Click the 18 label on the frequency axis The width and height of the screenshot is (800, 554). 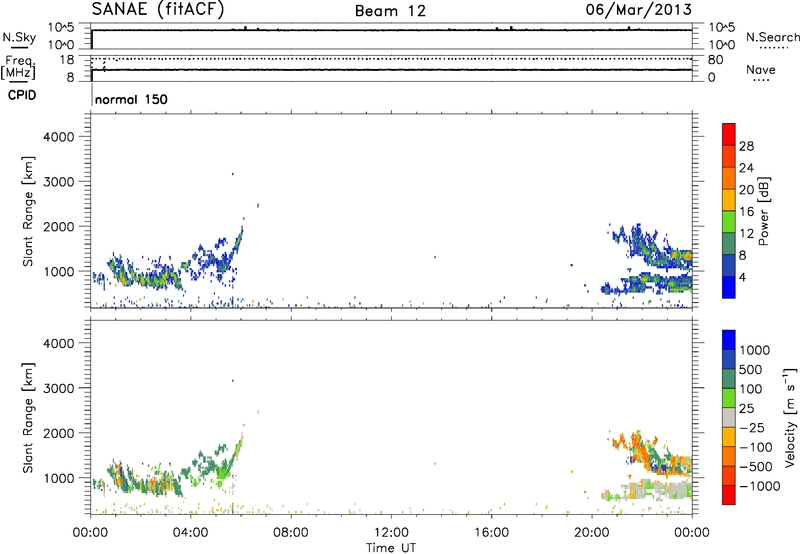(x=66, y=60)
